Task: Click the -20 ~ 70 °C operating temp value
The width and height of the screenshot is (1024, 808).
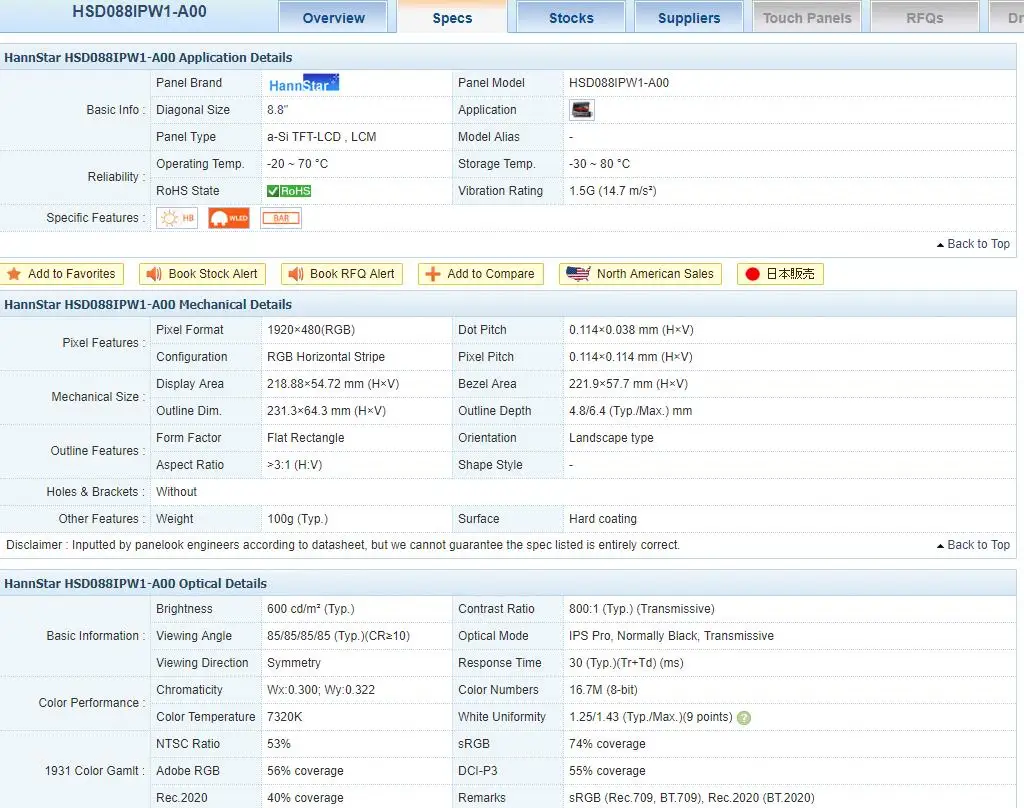Action: (297, 164)
